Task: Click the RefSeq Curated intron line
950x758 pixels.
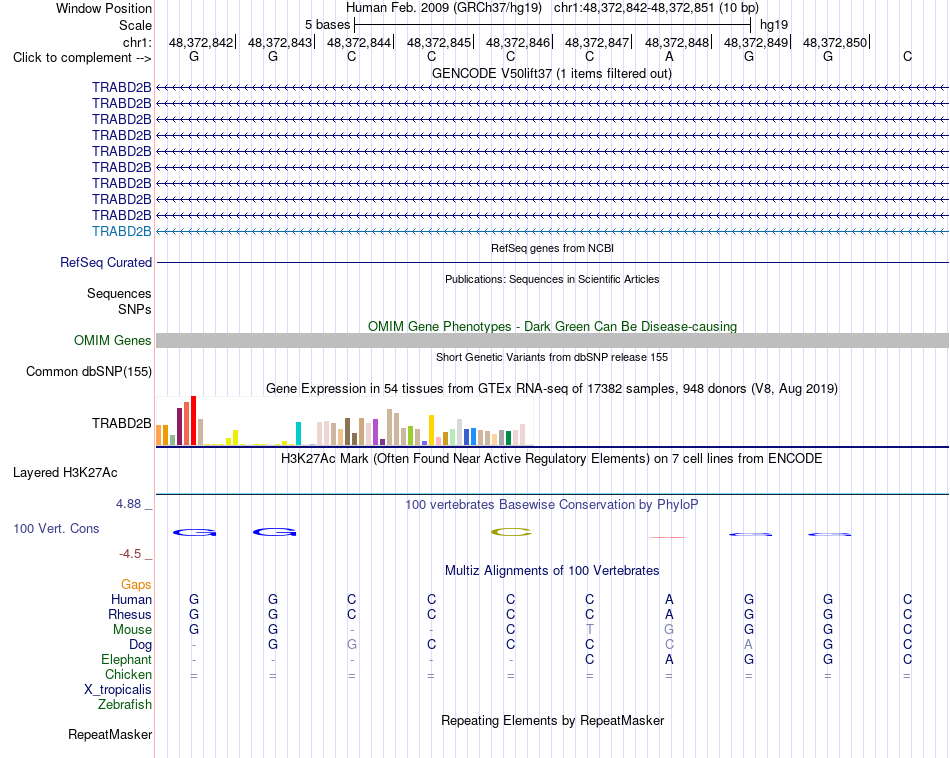Action: (552, 262)
